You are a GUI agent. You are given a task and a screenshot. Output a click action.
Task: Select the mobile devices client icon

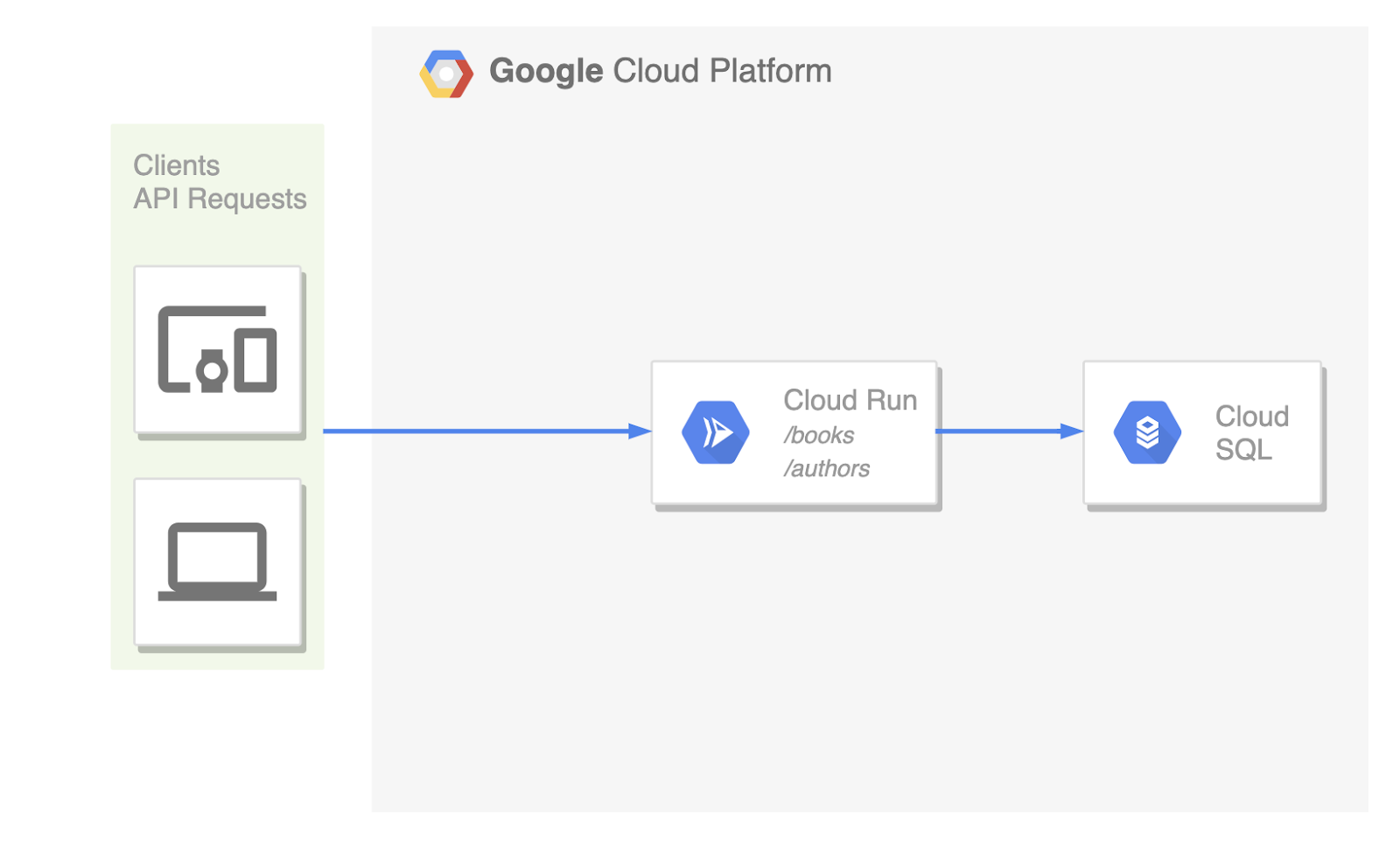pyautogui.click(x=218, y=350)
